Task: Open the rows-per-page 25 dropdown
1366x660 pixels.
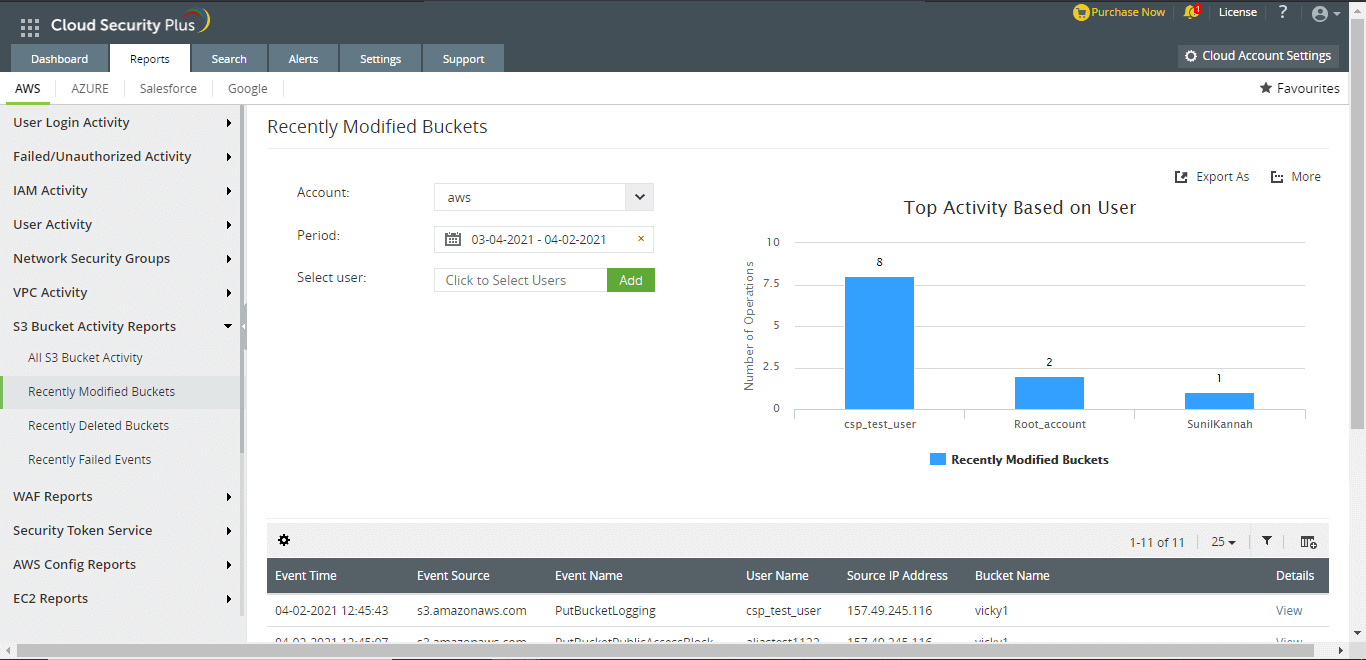Action: pyautogui.click(x=1223, y=542)
